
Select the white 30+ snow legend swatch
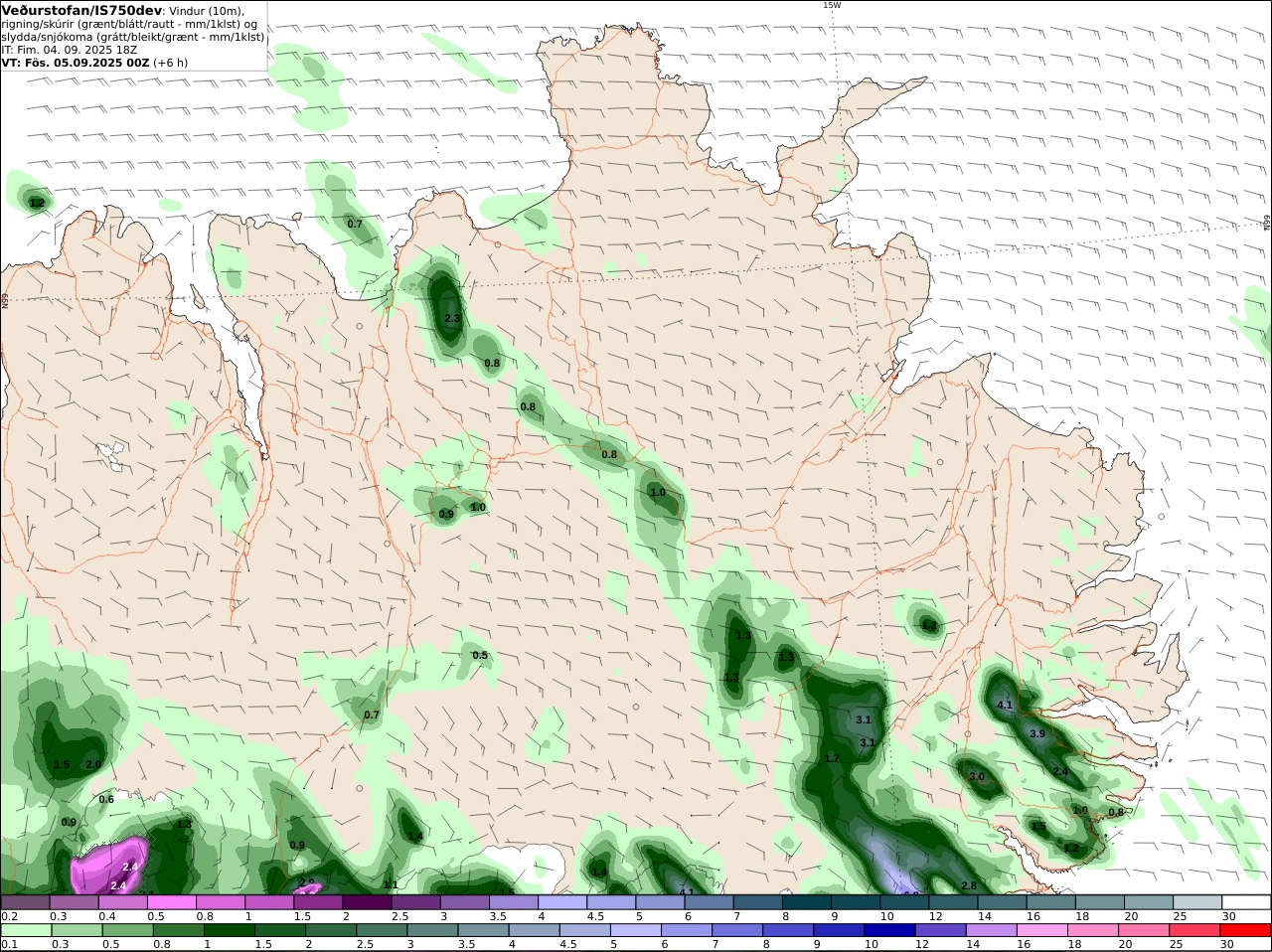click(1246, 902)
